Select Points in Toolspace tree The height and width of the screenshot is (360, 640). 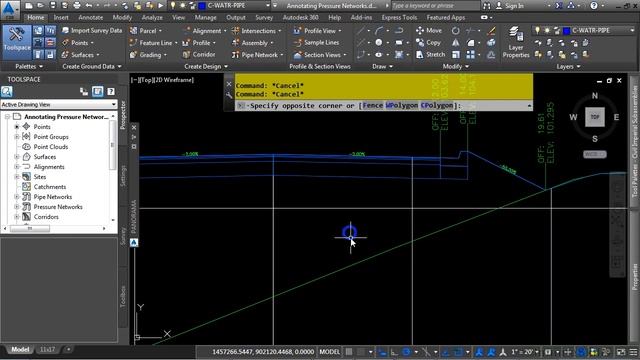click(x=42, y=127)
